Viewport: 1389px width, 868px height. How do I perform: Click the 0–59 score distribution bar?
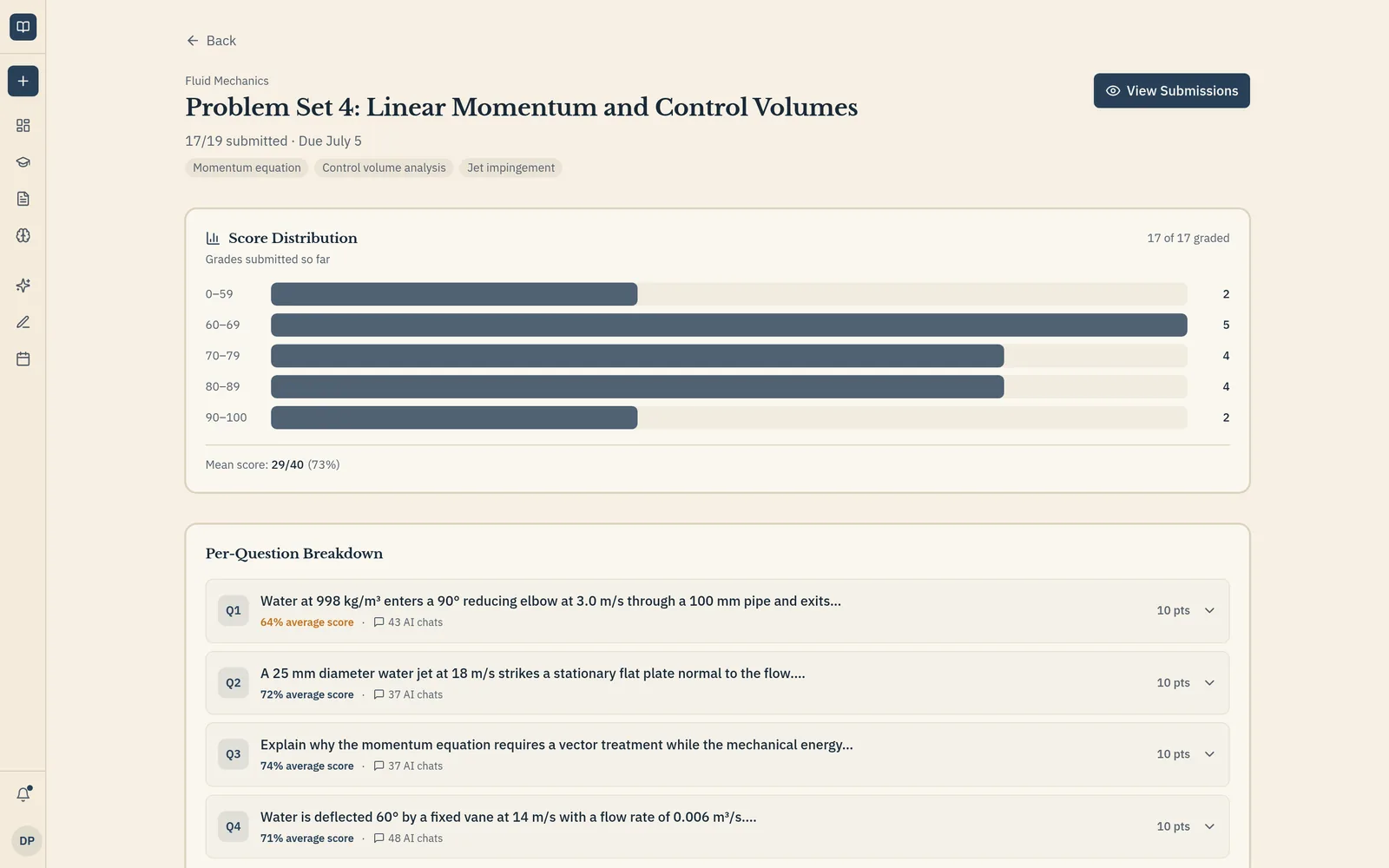pos(454,294)
